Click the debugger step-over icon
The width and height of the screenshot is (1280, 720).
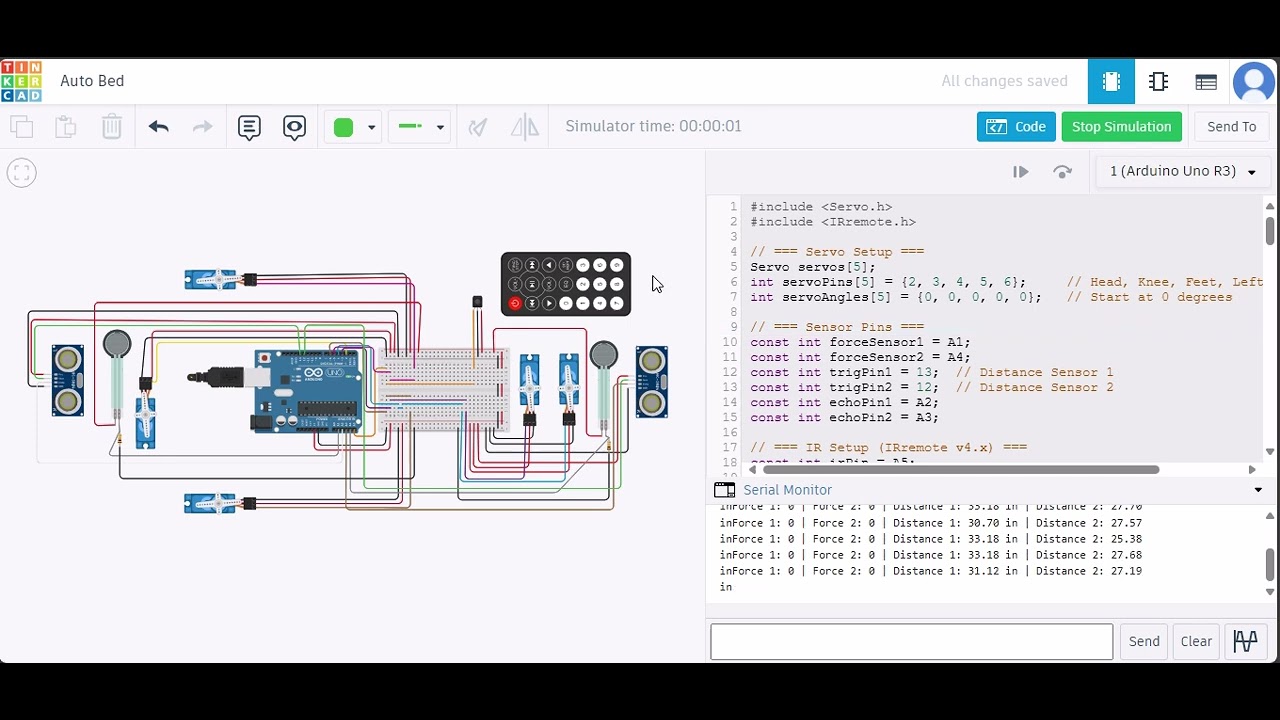(x=1063, y=172)
